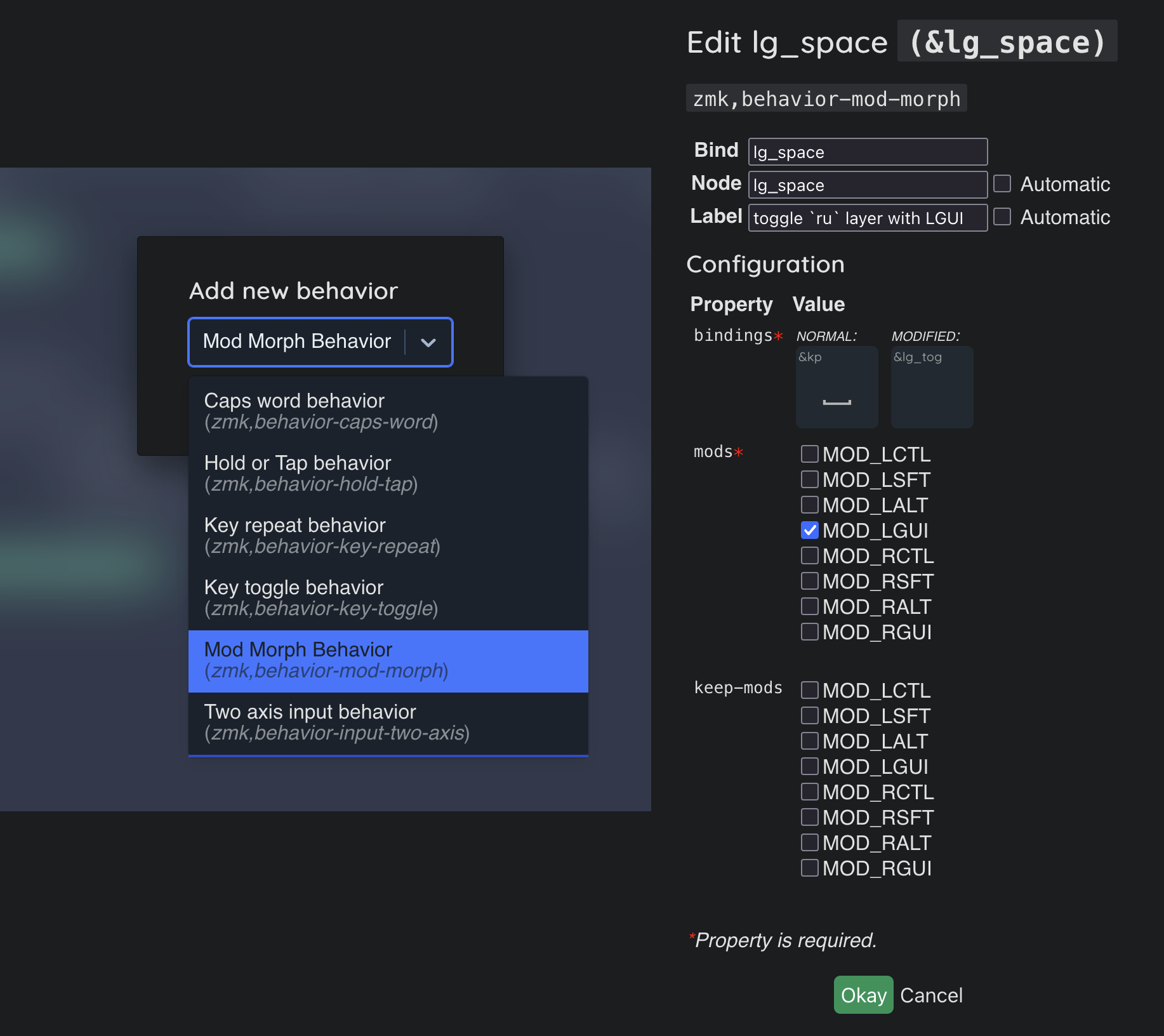Pick Key toggle behavior entry
Image resolution: width=1164 pixels, height=1036 pixels.
point(388,597)
